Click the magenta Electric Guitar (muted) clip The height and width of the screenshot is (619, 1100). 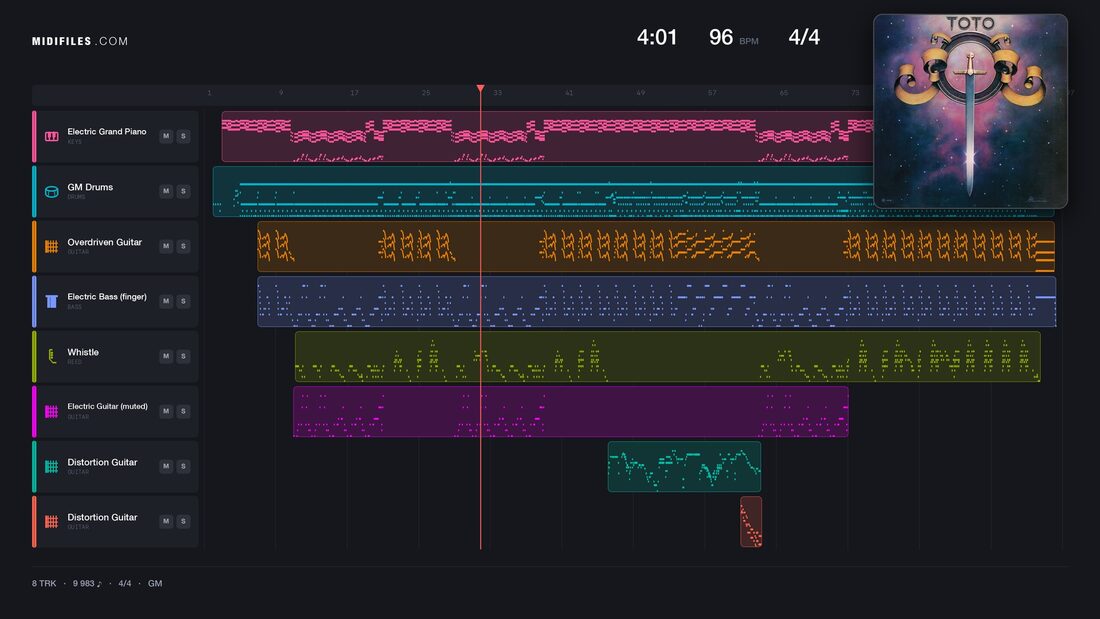[x=571, y=411]
